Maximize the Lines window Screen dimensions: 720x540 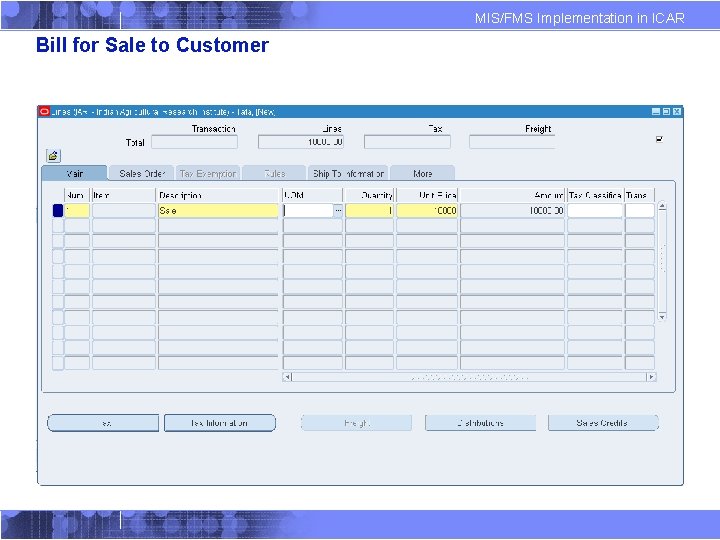pos(666,112)
